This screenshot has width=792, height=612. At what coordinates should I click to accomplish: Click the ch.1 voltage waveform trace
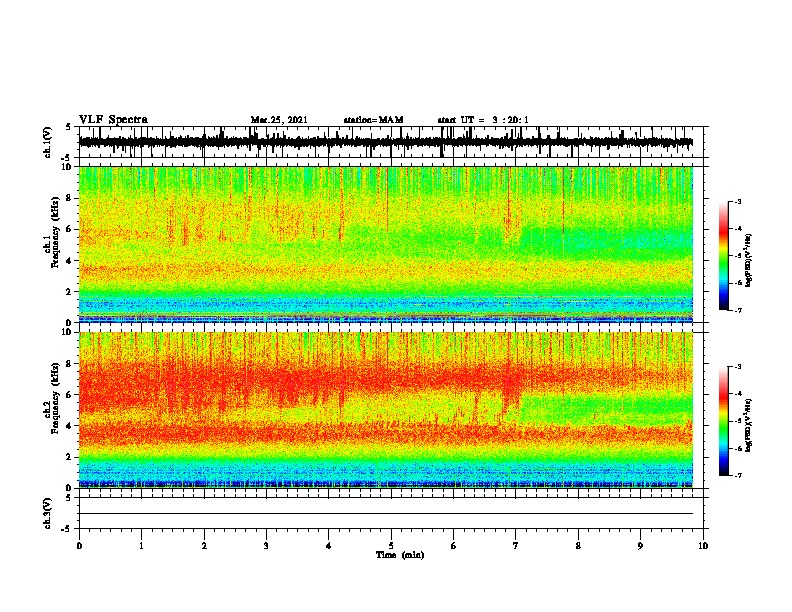pyautogui.click(x=385, y=142)
